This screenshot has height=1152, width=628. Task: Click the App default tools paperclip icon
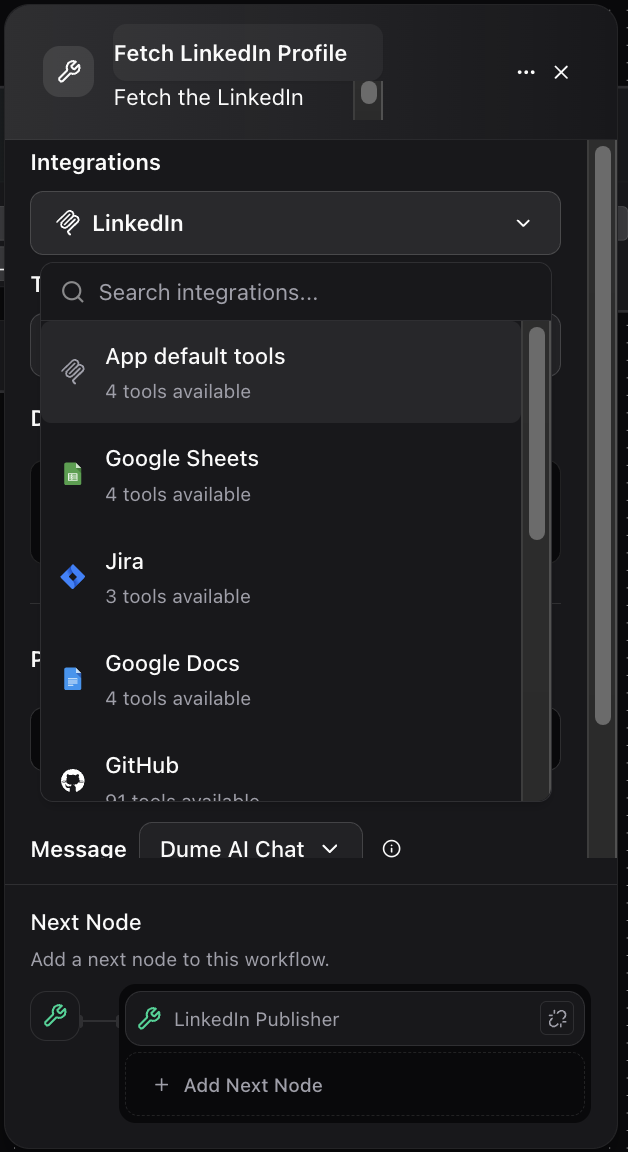click(x=72, y=371)
